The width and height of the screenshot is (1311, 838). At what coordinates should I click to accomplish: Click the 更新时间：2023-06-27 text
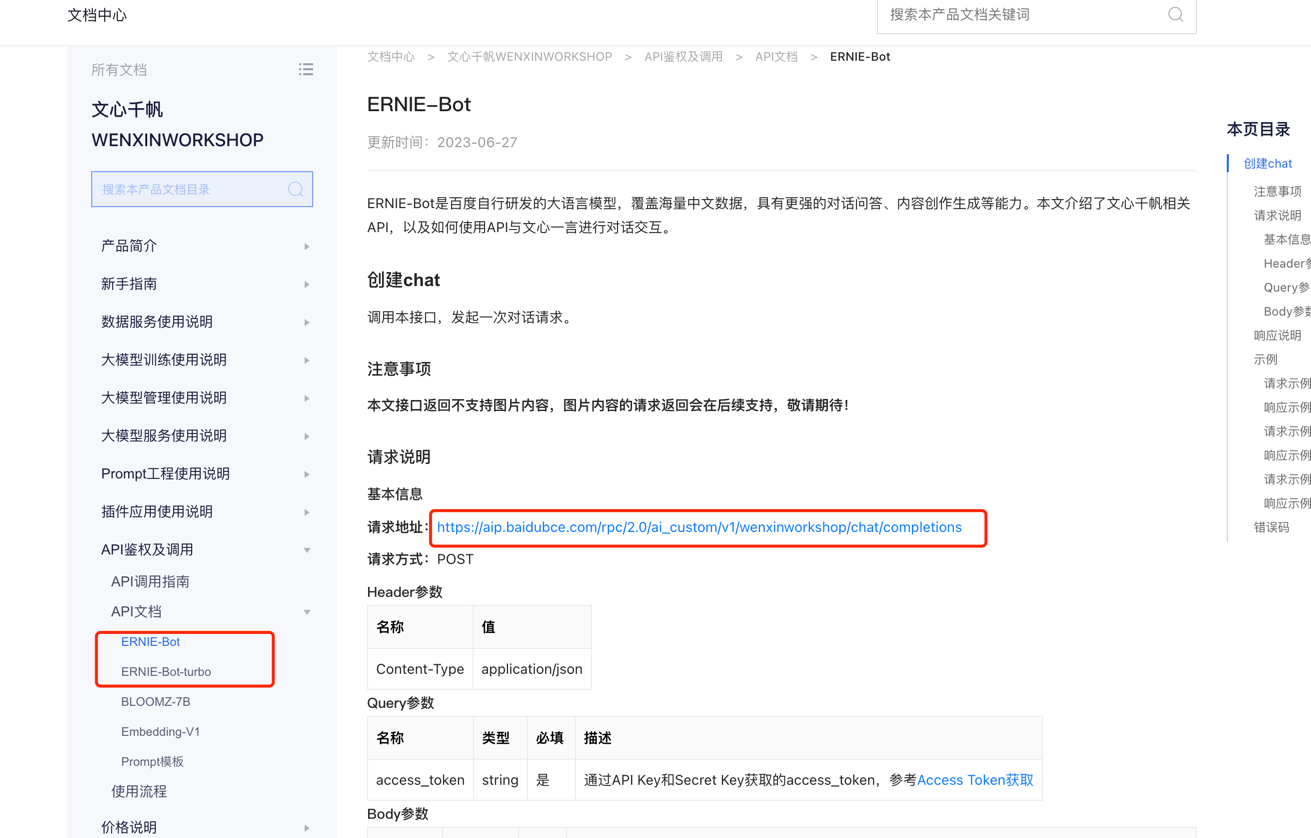coord(442,143)
